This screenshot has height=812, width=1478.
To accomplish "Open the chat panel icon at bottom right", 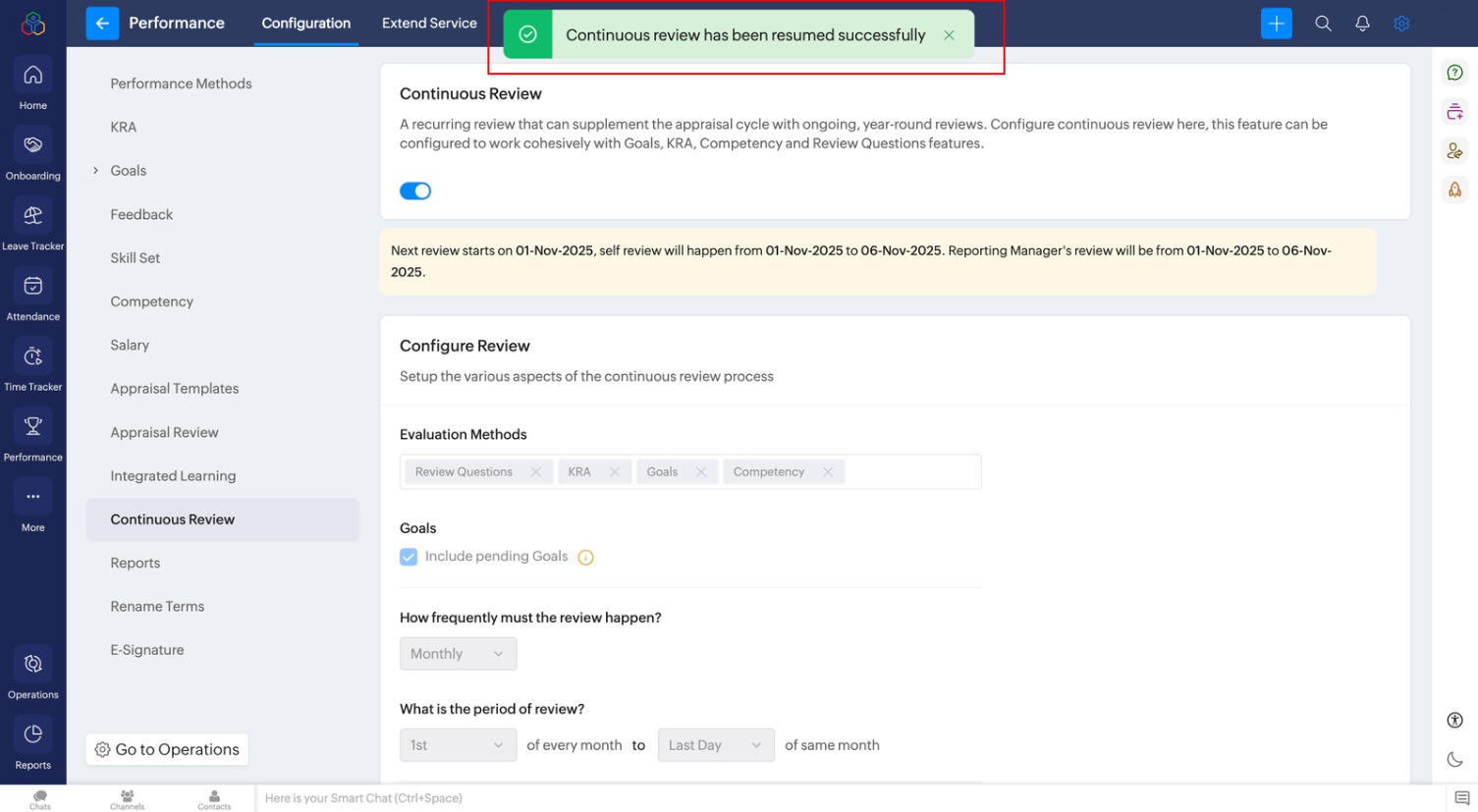I will tap(1462, 798).
